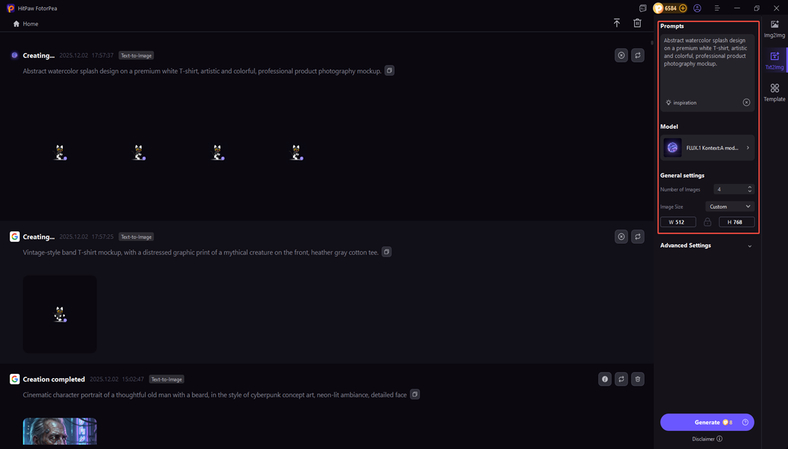This screenshot has width=788, height=449.
Task: Regenerate the vintage band T-shirt task
Action: coord(638,237)
